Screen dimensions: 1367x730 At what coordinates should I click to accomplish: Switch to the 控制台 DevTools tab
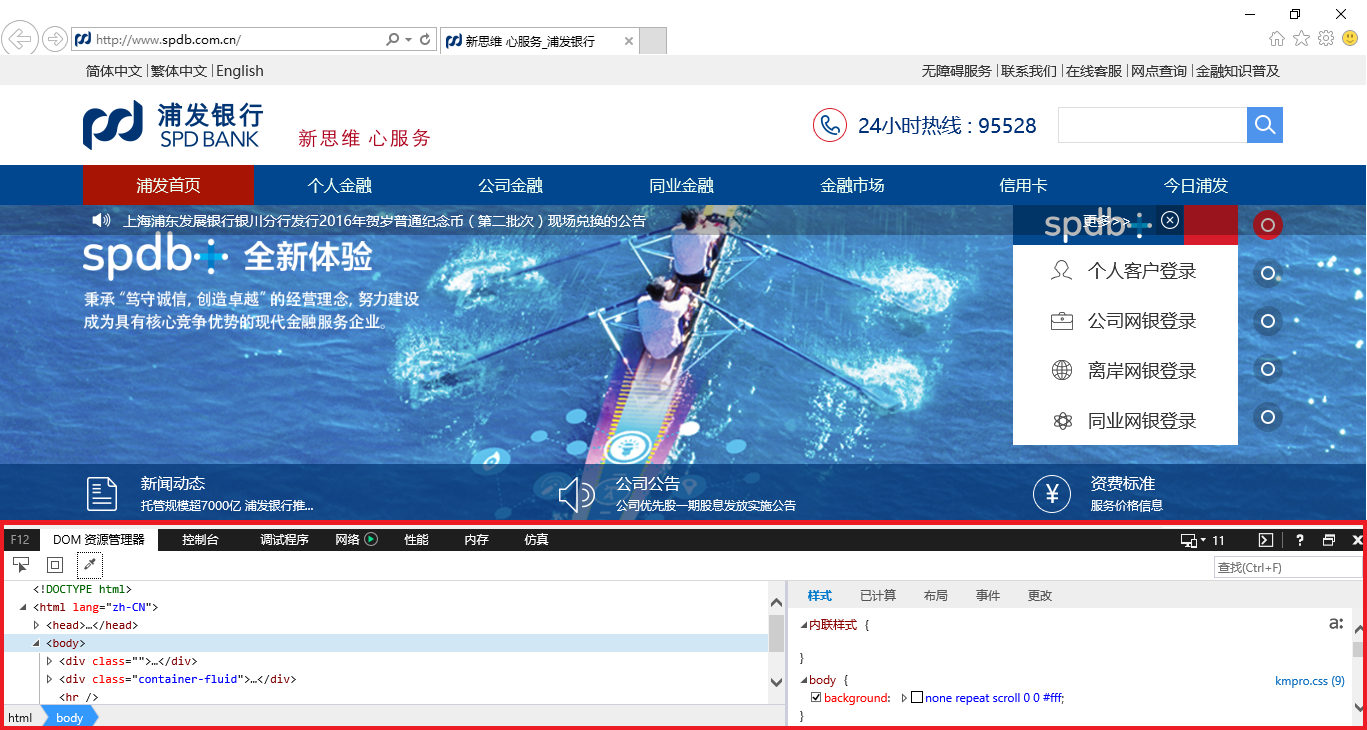[200, 540]
